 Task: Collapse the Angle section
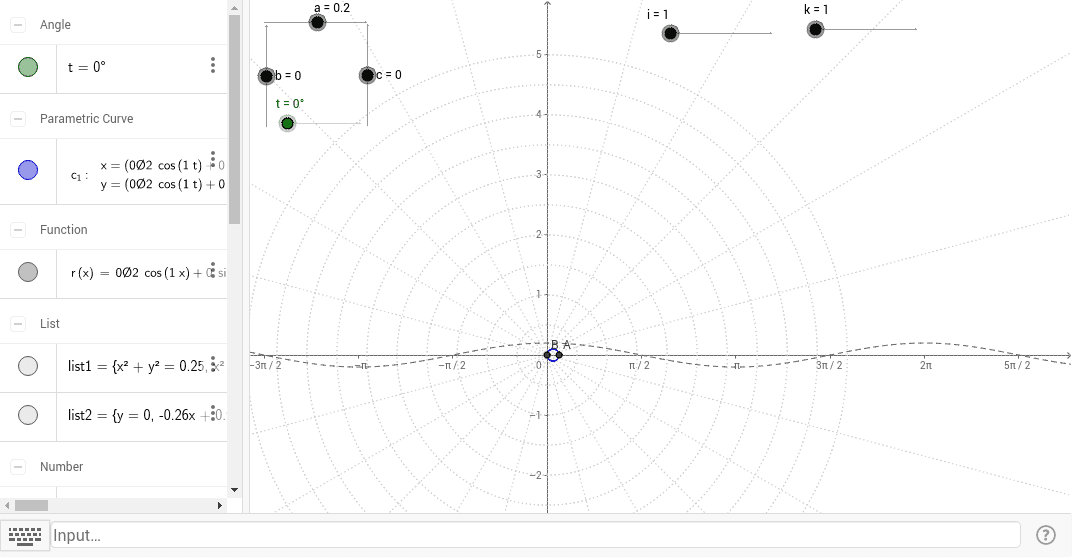tap(18, 25)
